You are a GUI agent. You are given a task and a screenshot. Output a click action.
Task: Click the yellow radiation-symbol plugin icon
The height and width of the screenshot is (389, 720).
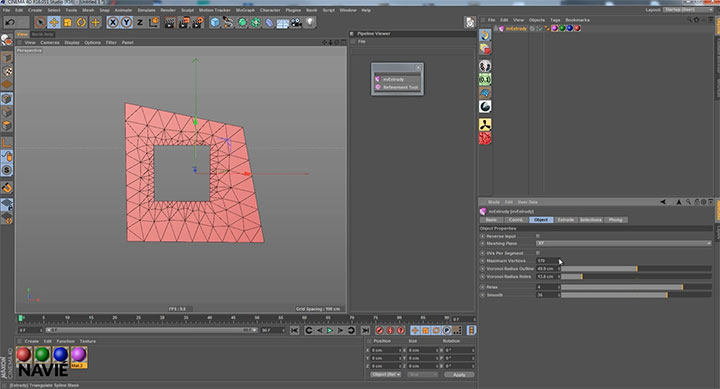(x=485, y=124)
